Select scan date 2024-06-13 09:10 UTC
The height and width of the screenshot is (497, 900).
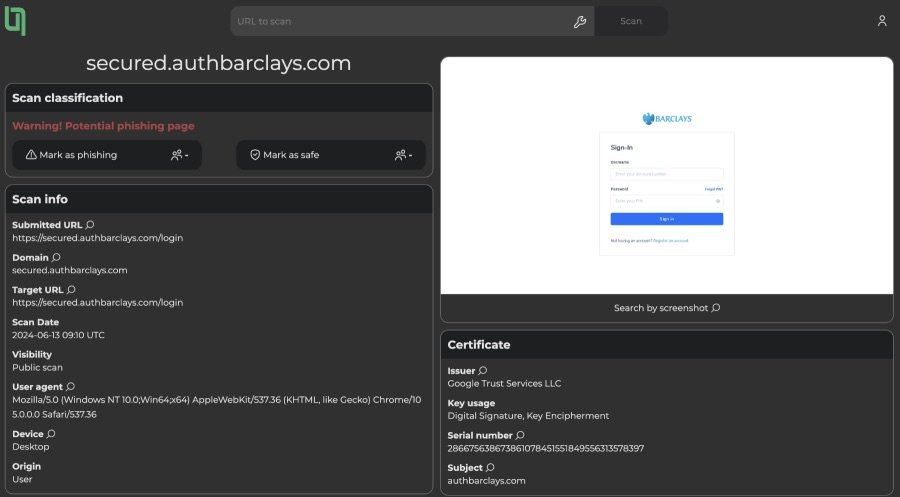tap(59, 335)
